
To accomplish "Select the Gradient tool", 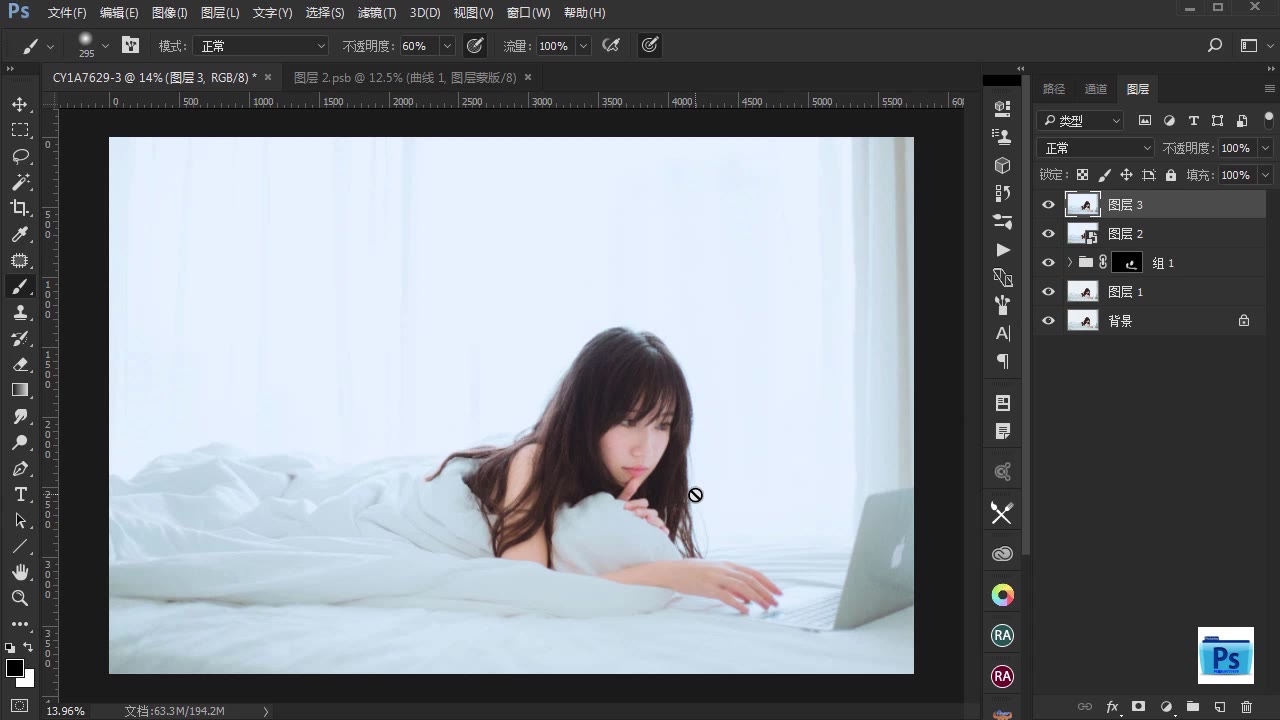I will point(20,390).
